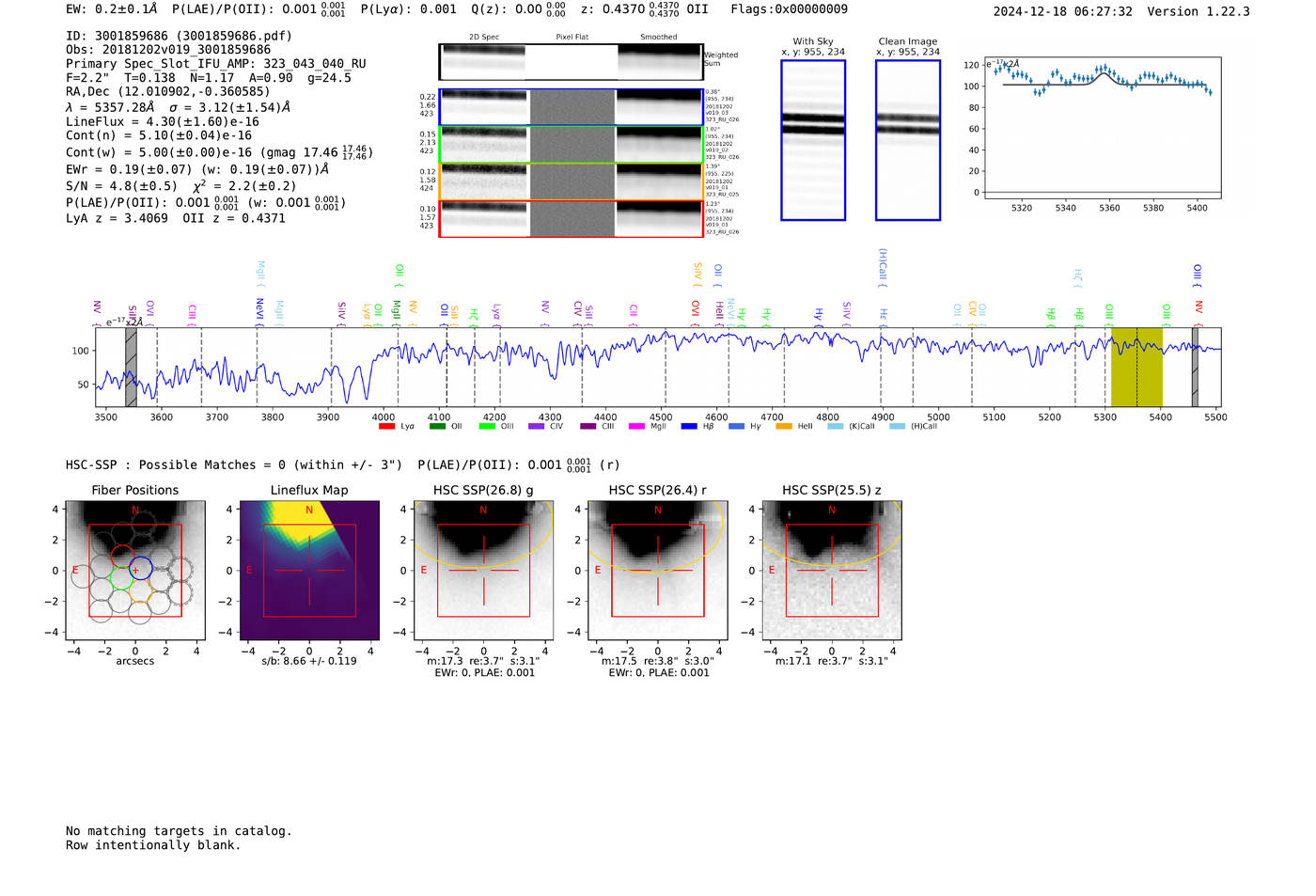Screen dimensions: 1316x896
Task: Click the red Lyα legend swatch
Action: point(386,427)
